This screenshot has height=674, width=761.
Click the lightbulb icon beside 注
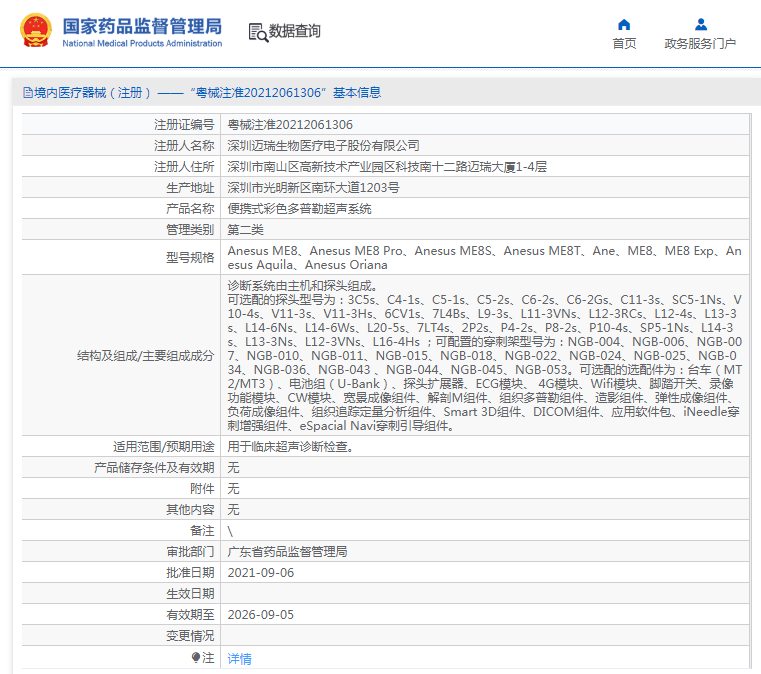point(196,658)
